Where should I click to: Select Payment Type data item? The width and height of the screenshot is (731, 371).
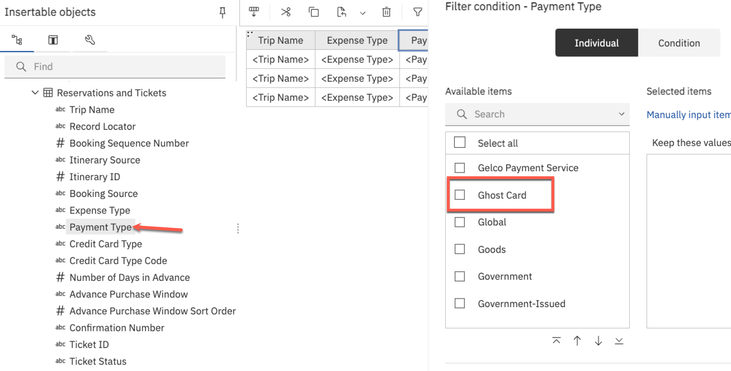[100, 227]
